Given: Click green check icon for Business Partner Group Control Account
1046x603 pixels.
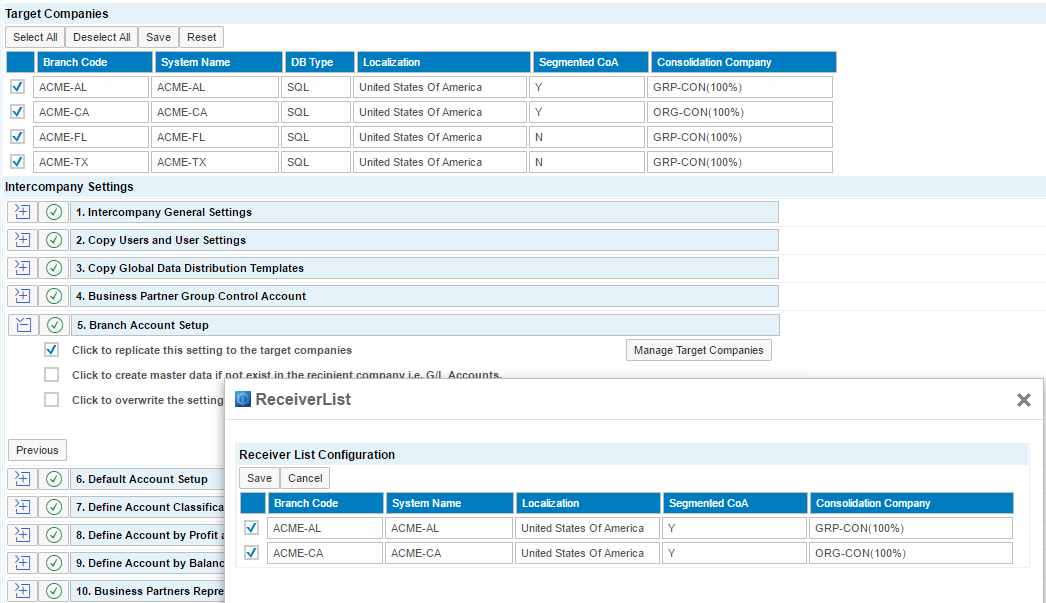Looking at the screenshot, I should pyautogui.click(x=55, y=296).
